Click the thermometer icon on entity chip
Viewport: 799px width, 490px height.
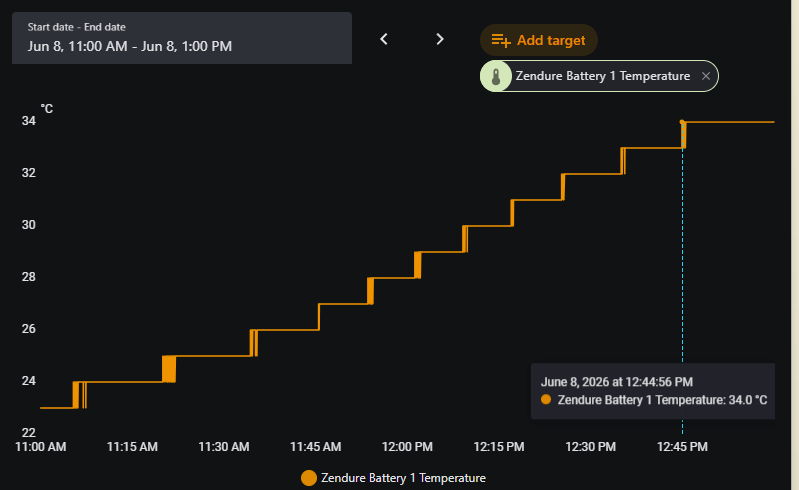tap(496, 76)
